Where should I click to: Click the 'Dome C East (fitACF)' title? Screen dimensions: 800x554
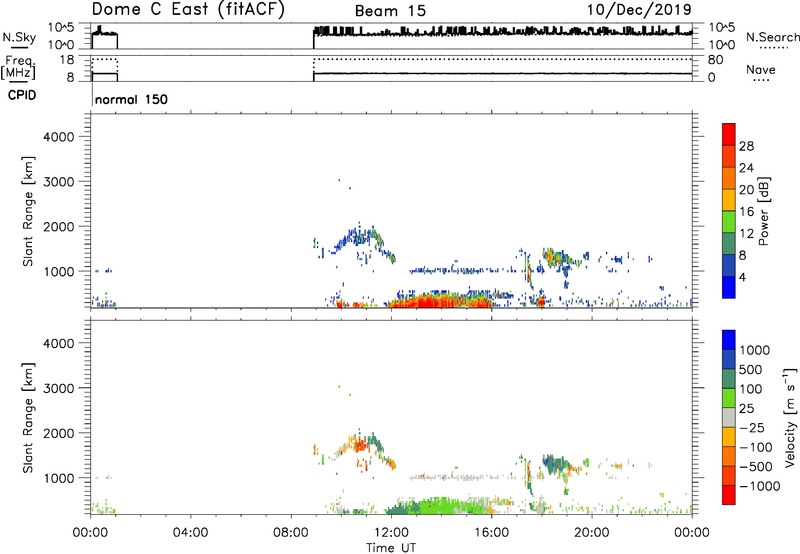tap(188, 10)
